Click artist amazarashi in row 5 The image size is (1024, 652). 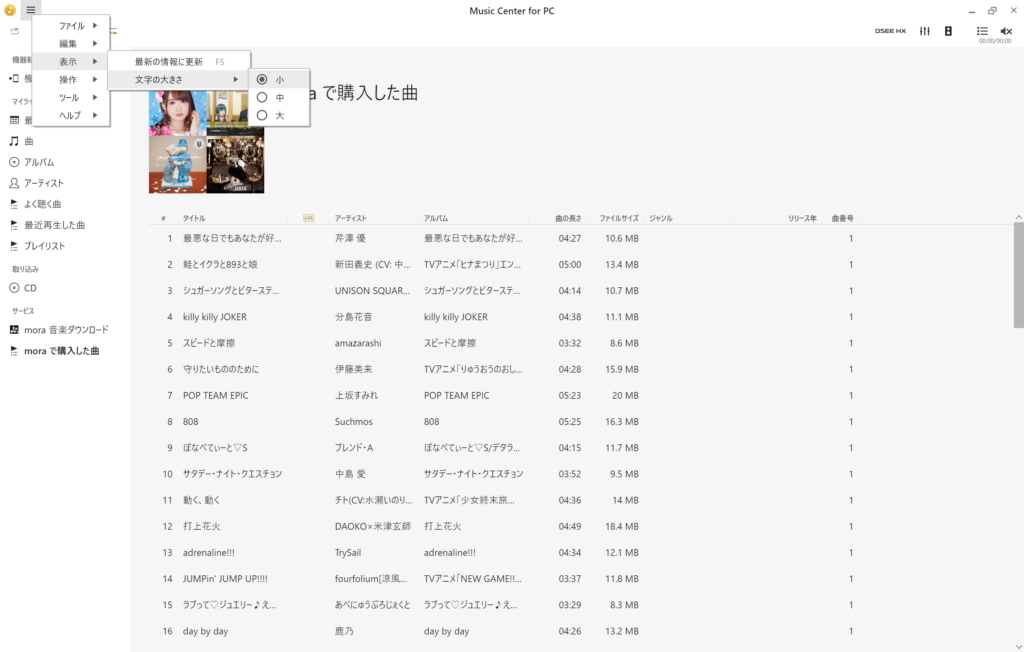[x=358, y=343]
